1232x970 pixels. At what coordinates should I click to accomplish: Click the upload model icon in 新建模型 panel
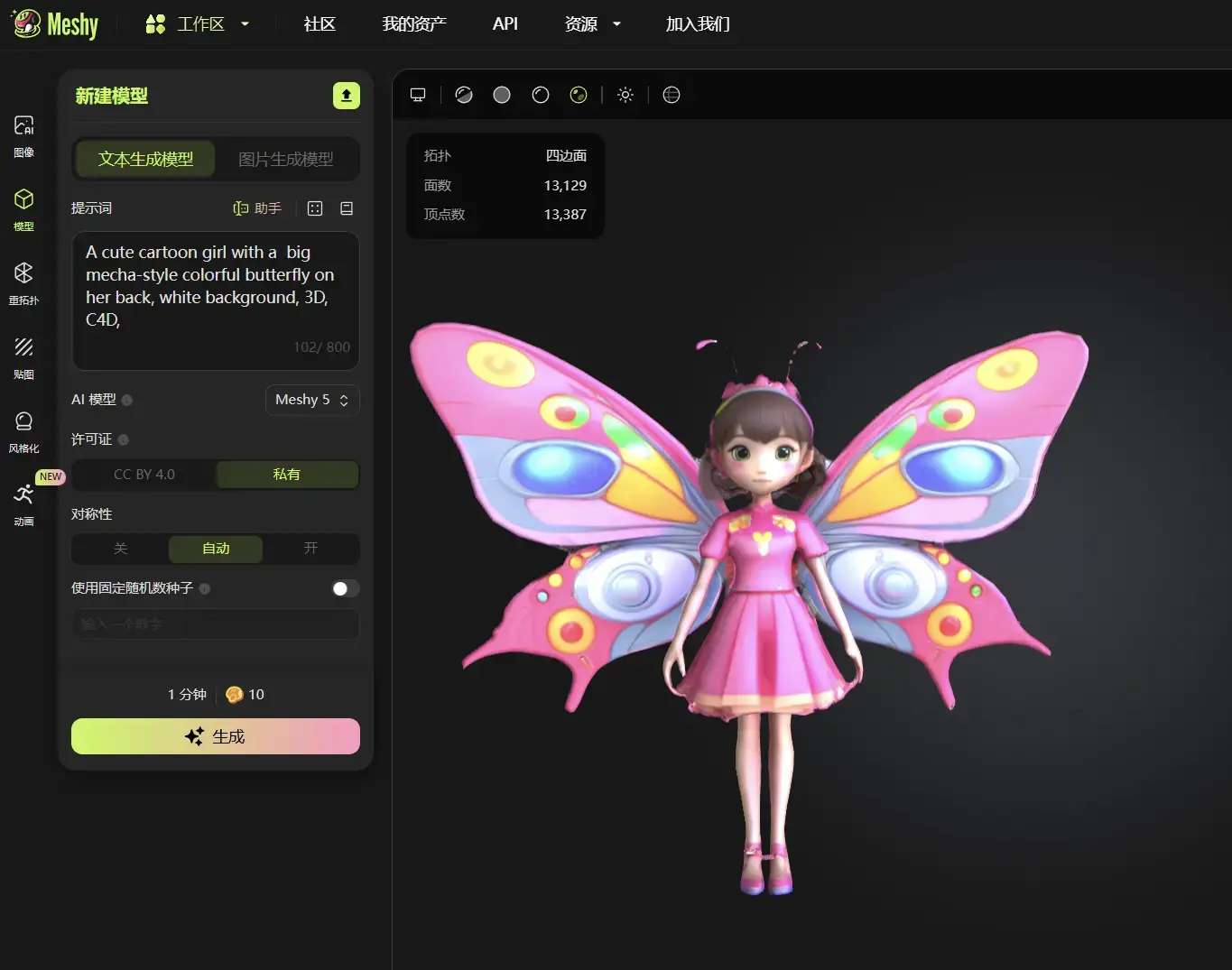click(x=347, y=95)
